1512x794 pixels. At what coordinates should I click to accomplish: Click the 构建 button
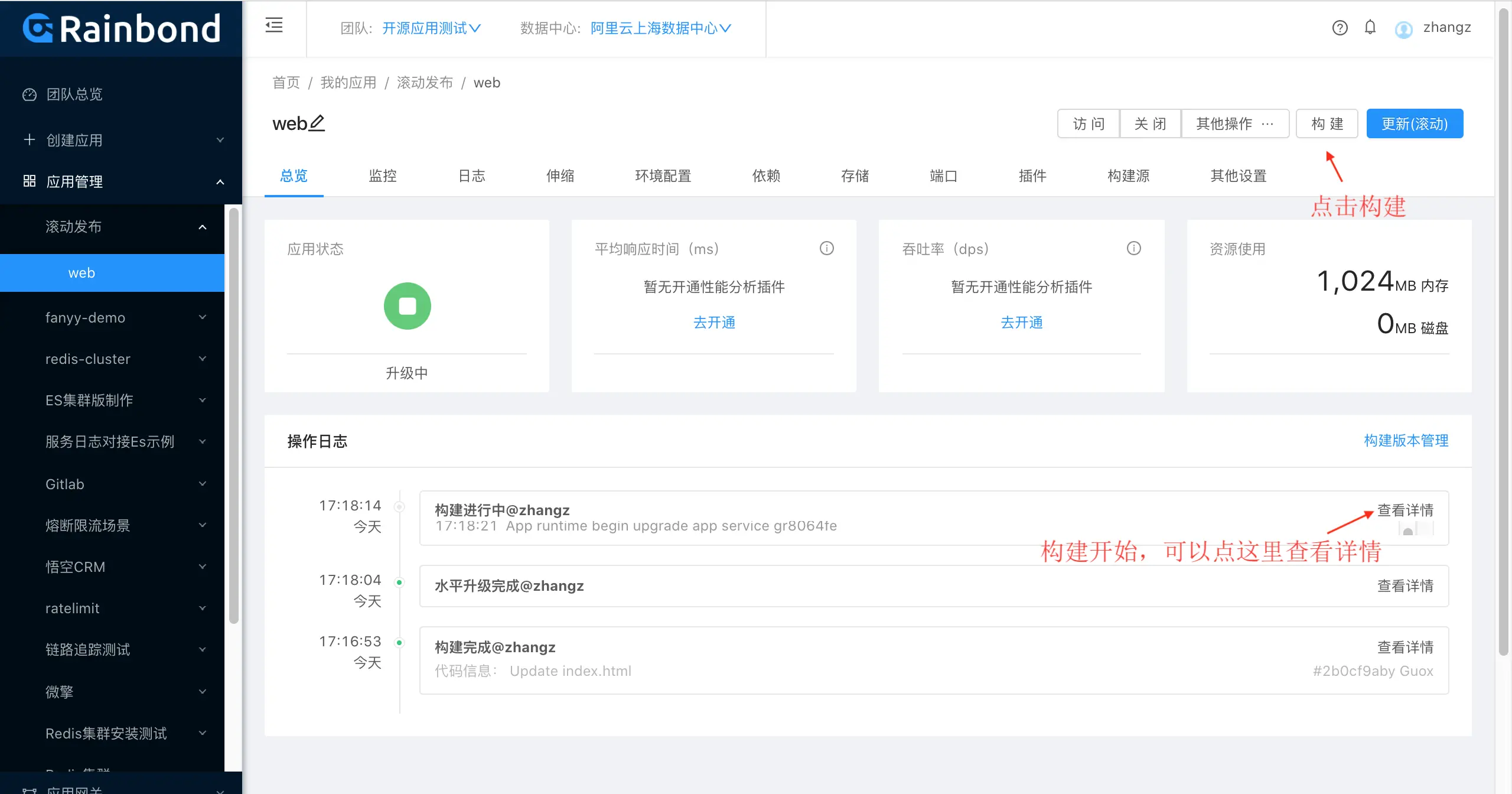coord(1327,123)
